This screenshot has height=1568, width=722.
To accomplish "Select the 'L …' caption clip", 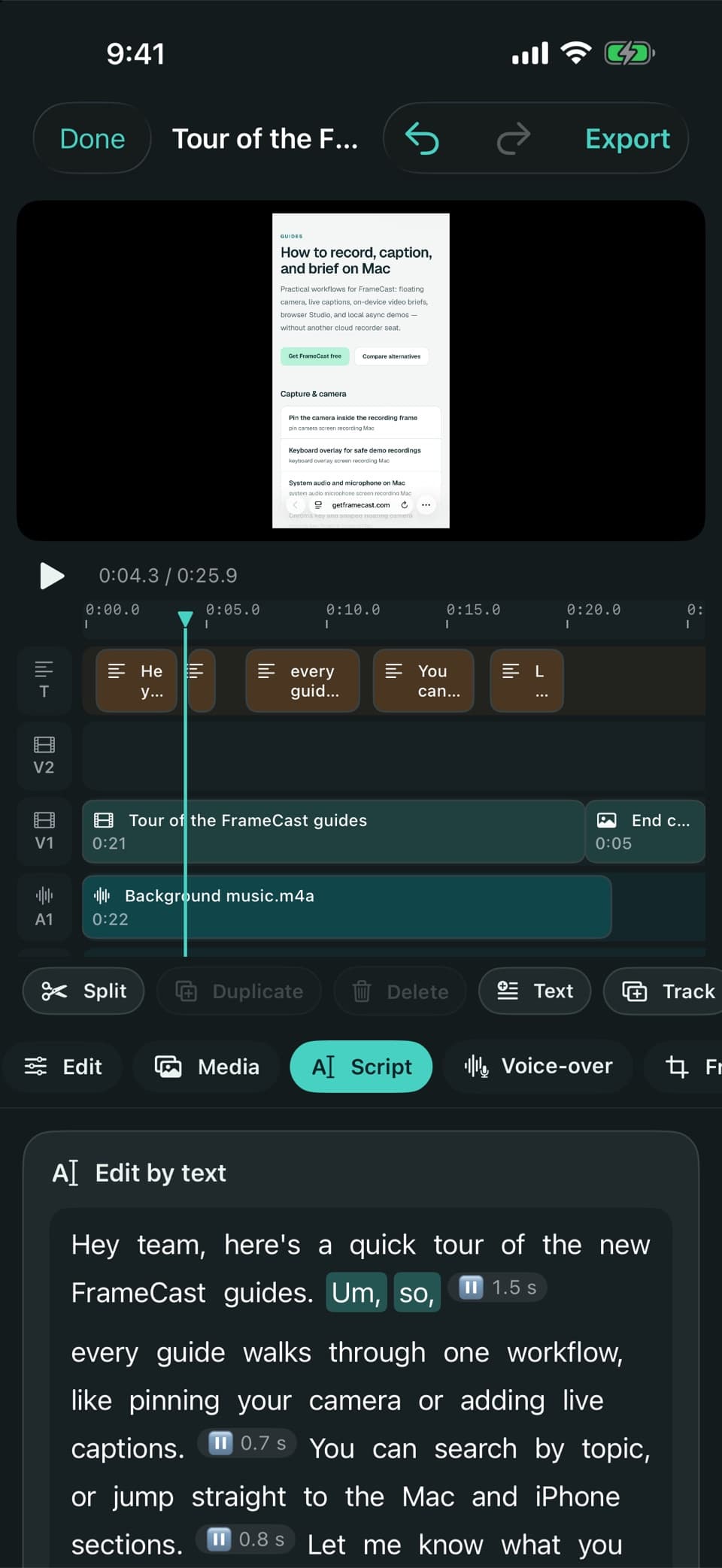I will click(527, 680).
